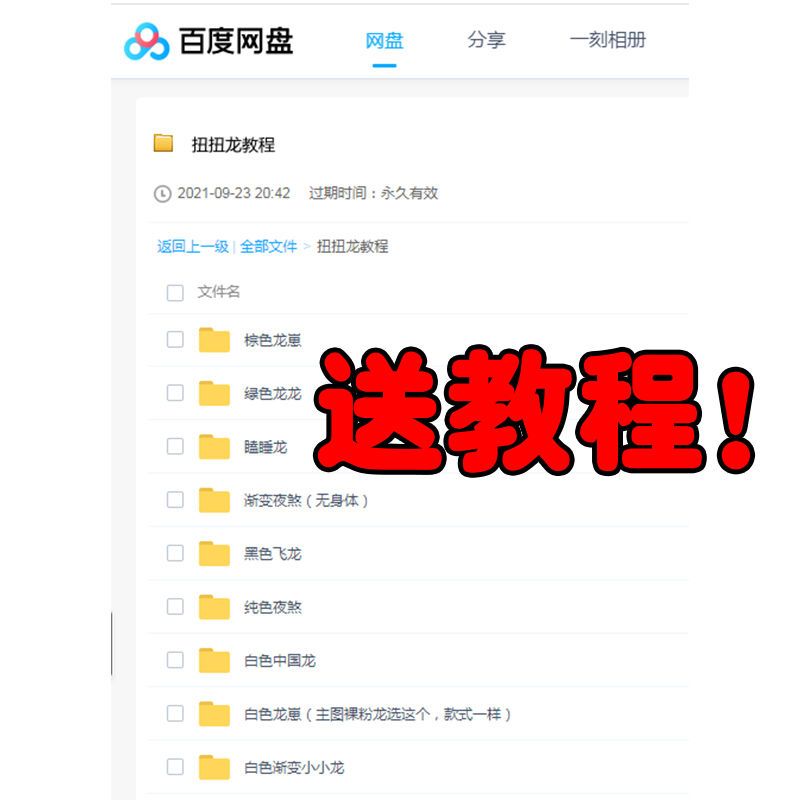Open the 白色中国龙 folder icon

[x=214, y=660]
